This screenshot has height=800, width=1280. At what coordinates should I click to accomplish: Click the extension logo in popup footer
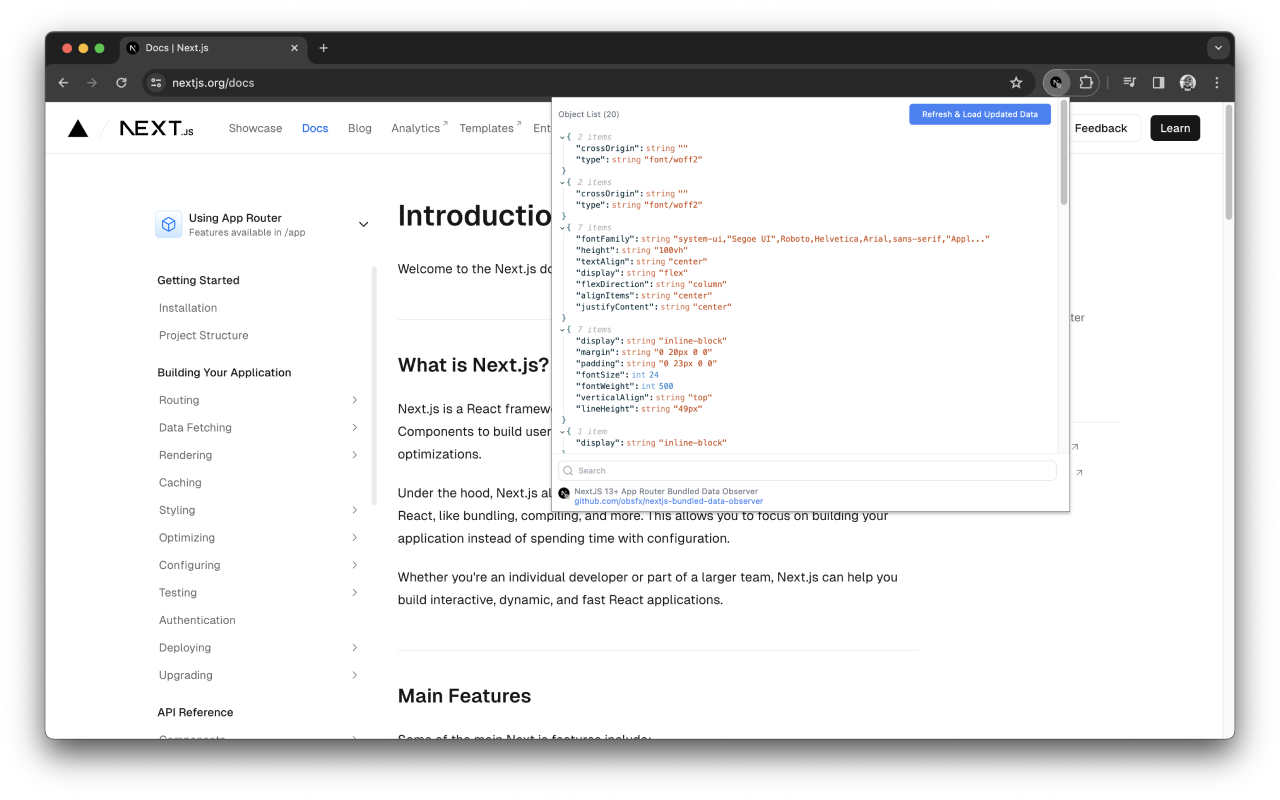coord(564,493)
